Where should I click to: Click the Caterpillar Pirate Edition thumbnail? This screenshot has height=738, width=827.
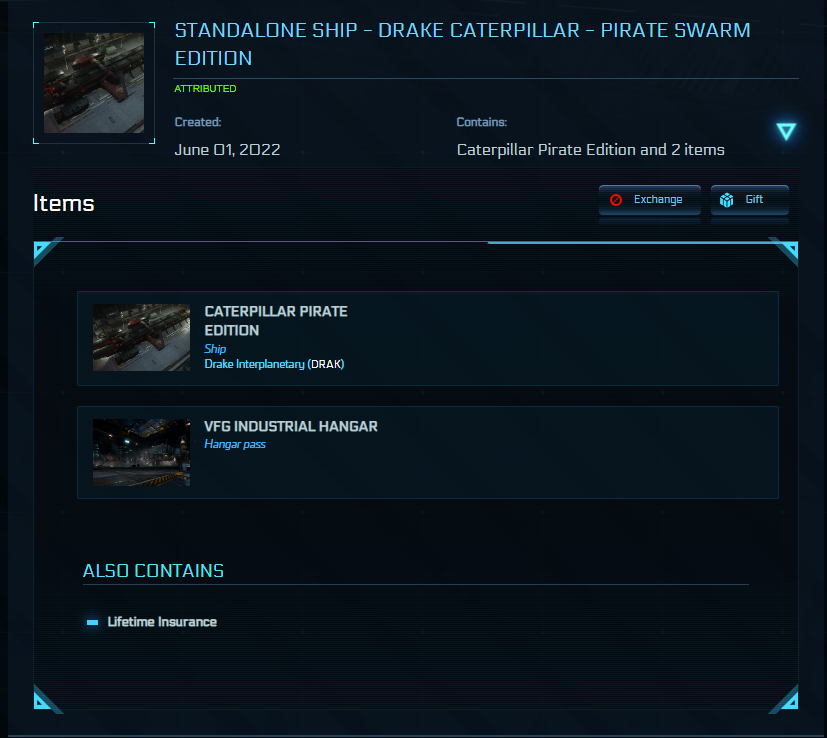click(141, 337)
